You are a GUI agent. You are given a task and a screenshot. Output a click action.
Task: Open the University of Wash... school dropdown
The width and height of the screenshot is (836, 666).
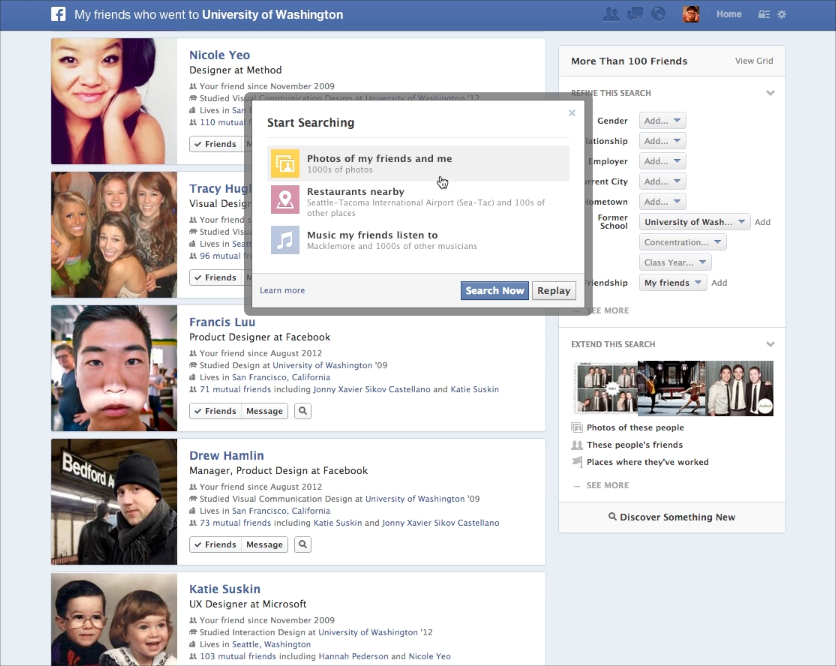tap(694, 222)
